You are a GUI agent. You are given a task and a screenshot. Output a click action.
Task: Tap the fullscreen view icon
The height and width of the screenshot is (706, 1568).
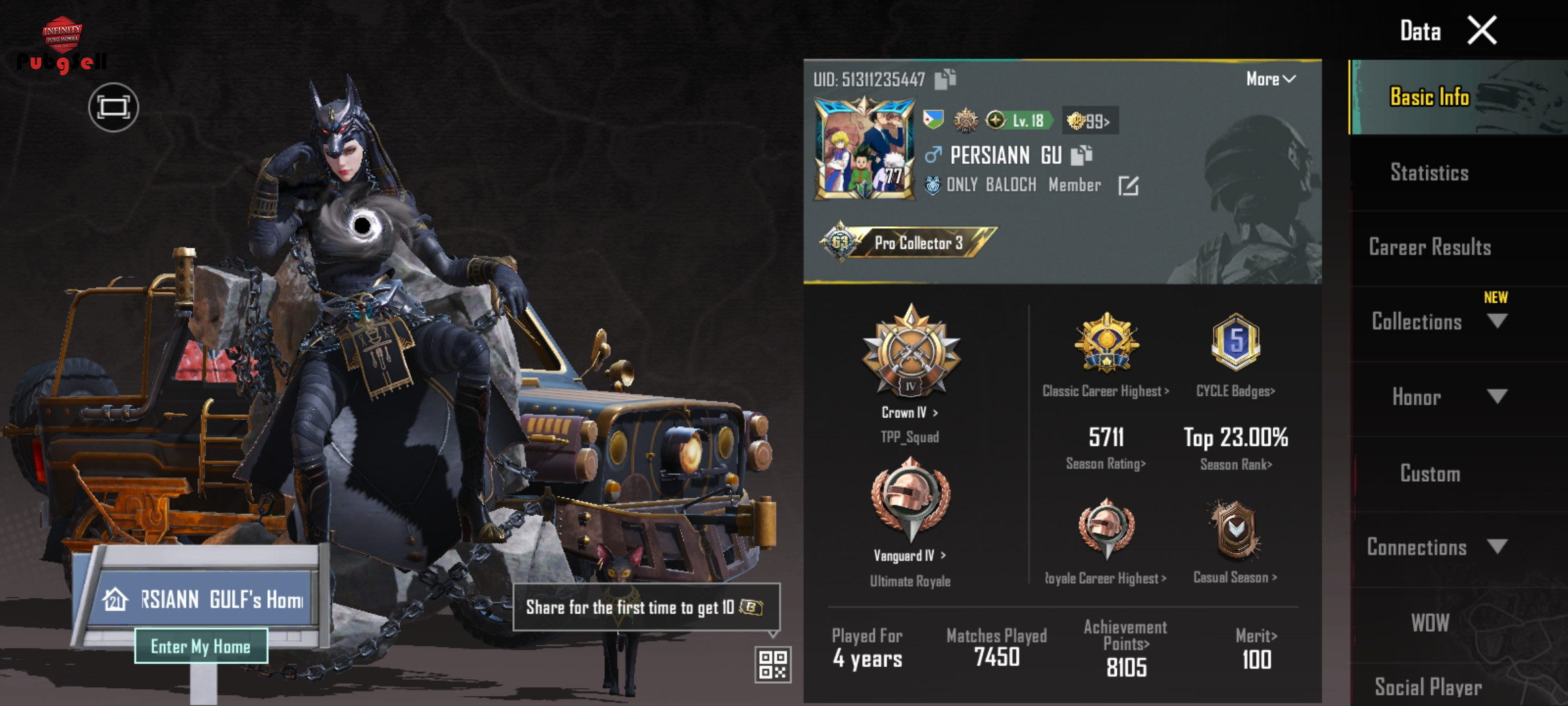pos(114,107)
